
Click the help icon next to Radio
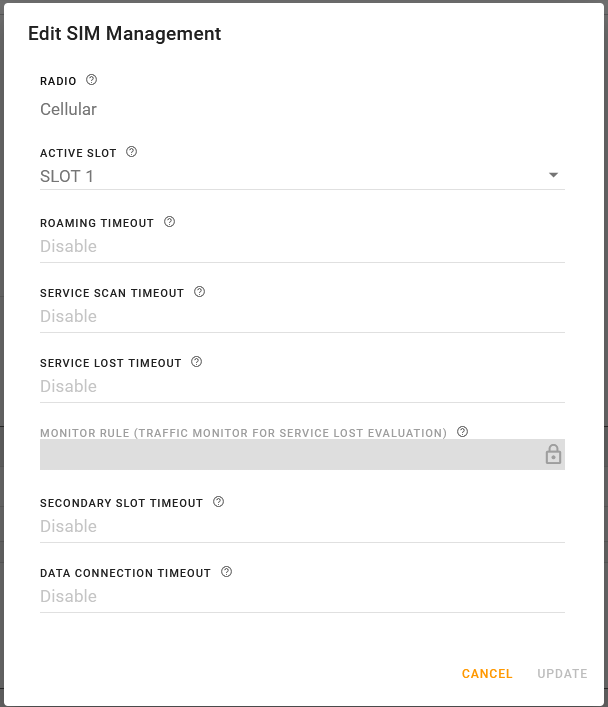tap(92, 80)
